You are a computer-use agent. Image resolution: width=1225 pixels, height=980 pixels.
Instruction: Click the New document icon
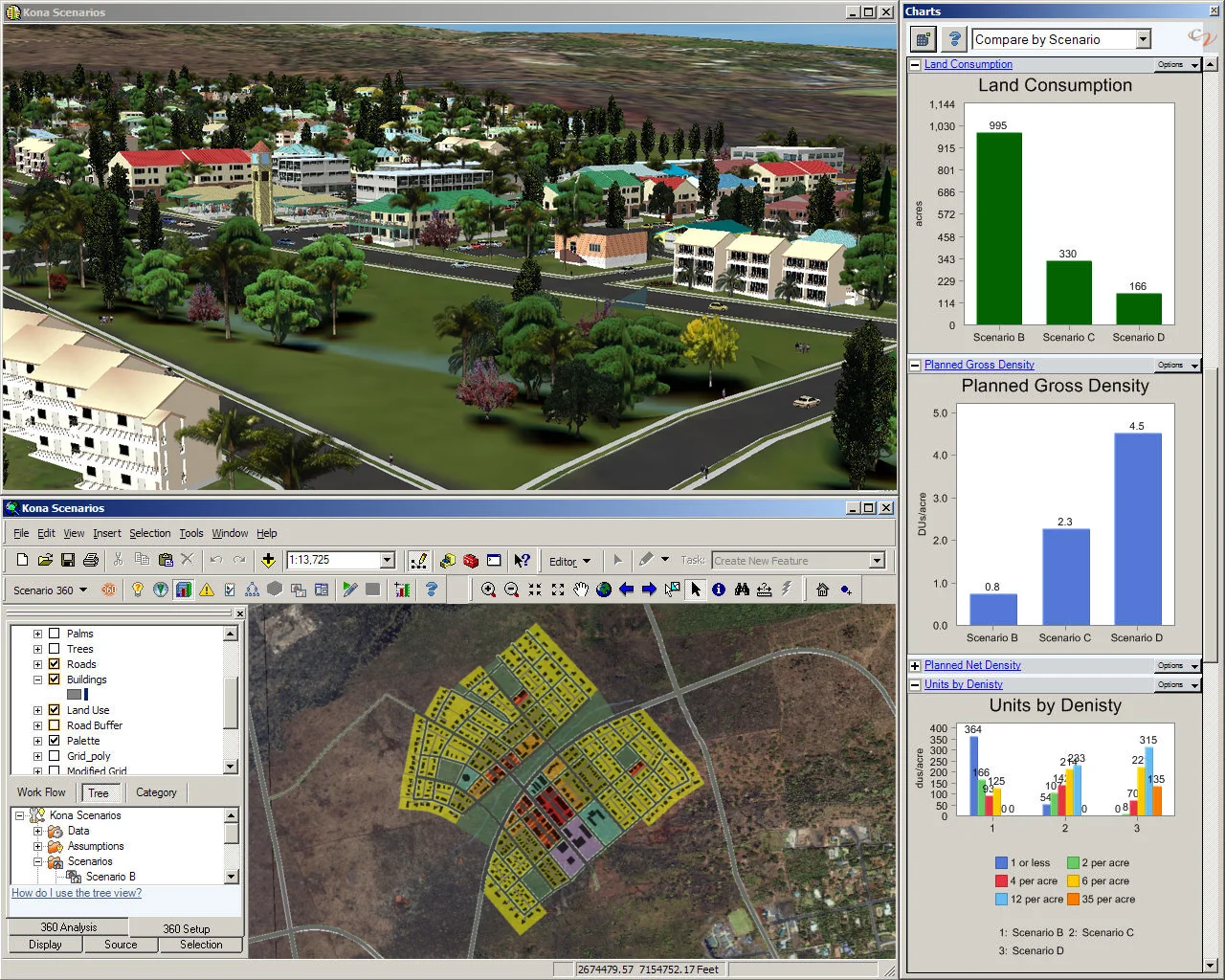pyautogui.click(x=22, y=560)
